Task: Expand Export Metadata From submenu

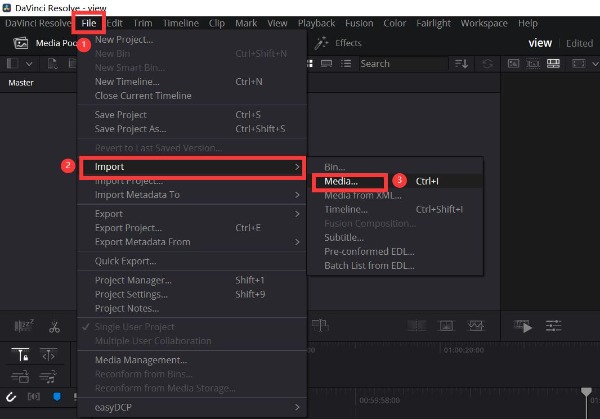Action: pyautogui.click(x=192, y=242)
